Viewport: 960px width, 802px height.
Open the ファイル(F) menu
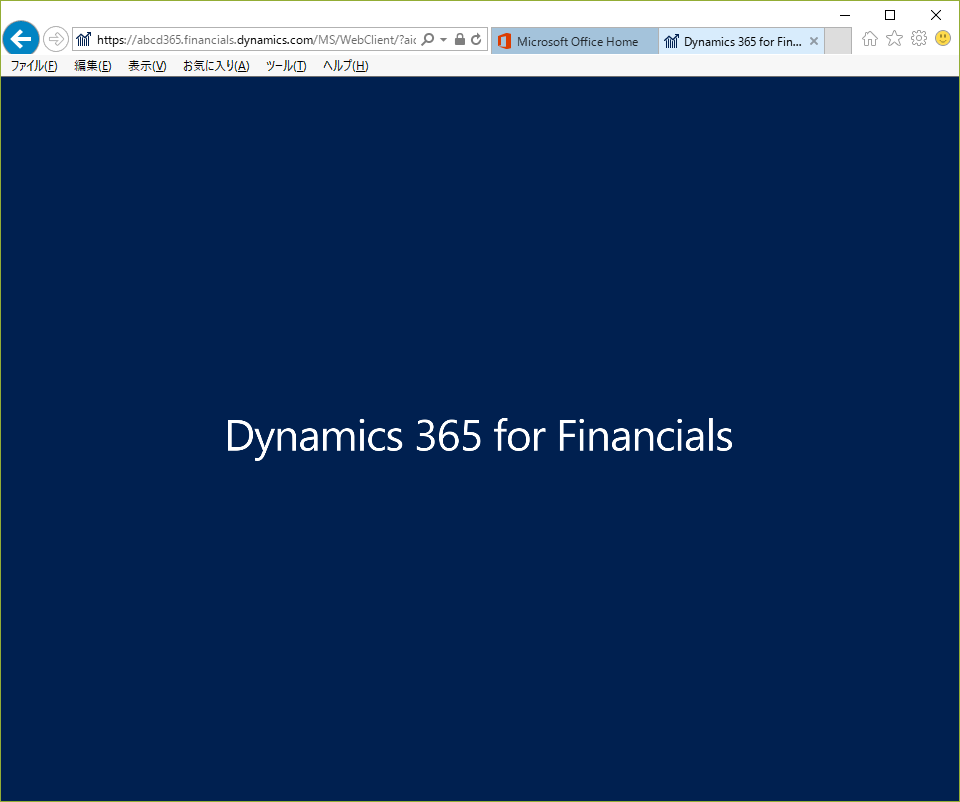tap(34, 66)
